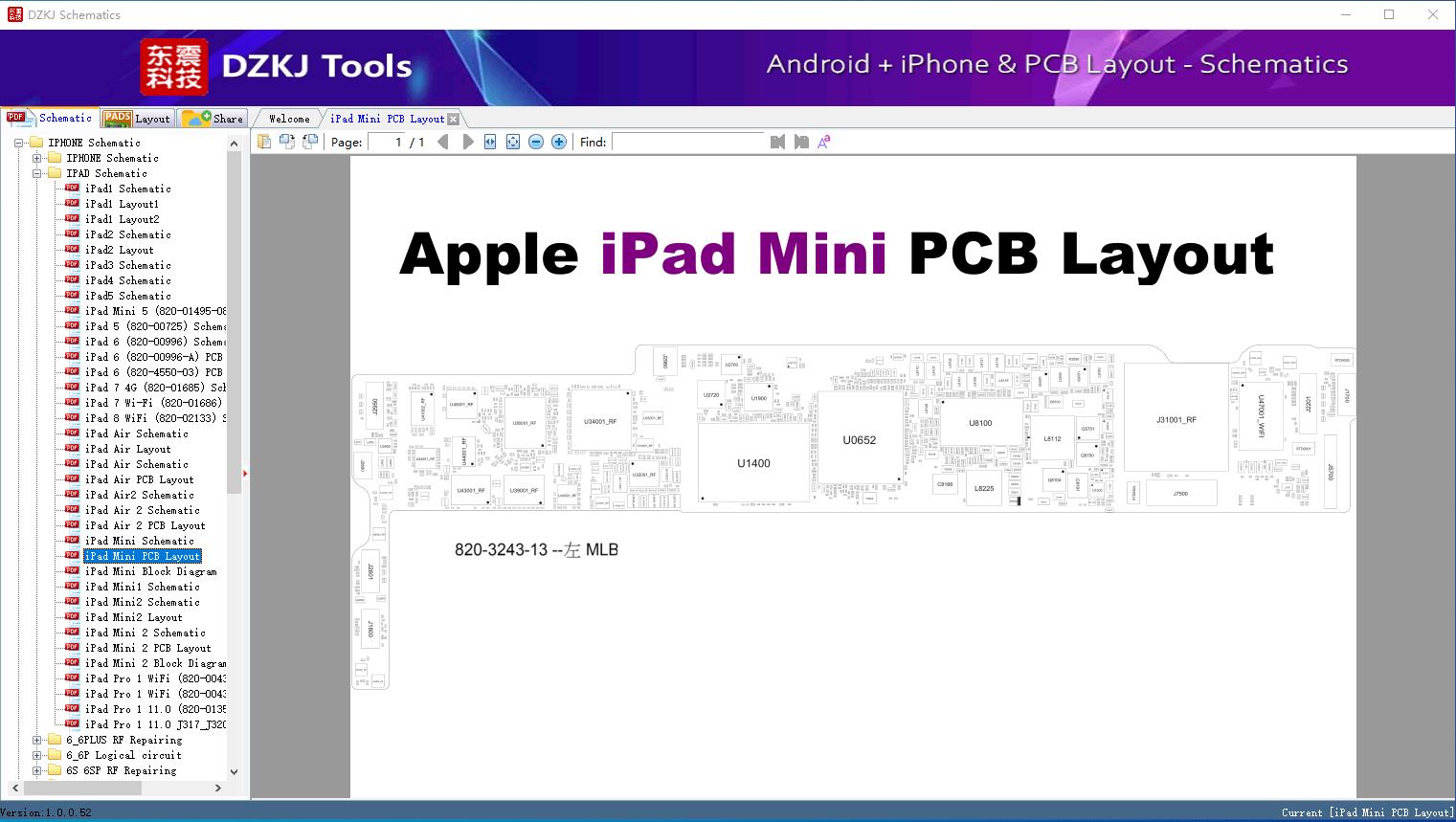The image size is (1456, 822).
Task: Click the rotate page clockwise icon
Action: point(287,141)
